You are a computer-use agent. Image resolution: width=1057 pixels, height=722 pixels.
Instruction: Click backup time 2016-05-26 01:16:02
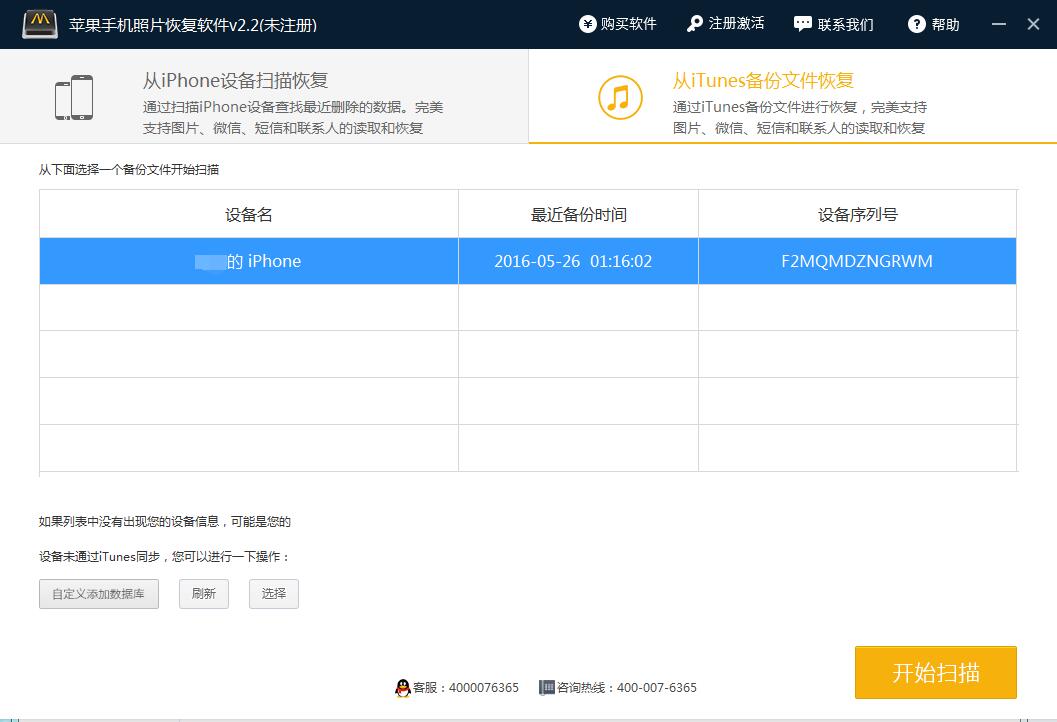tap(573, 261)
